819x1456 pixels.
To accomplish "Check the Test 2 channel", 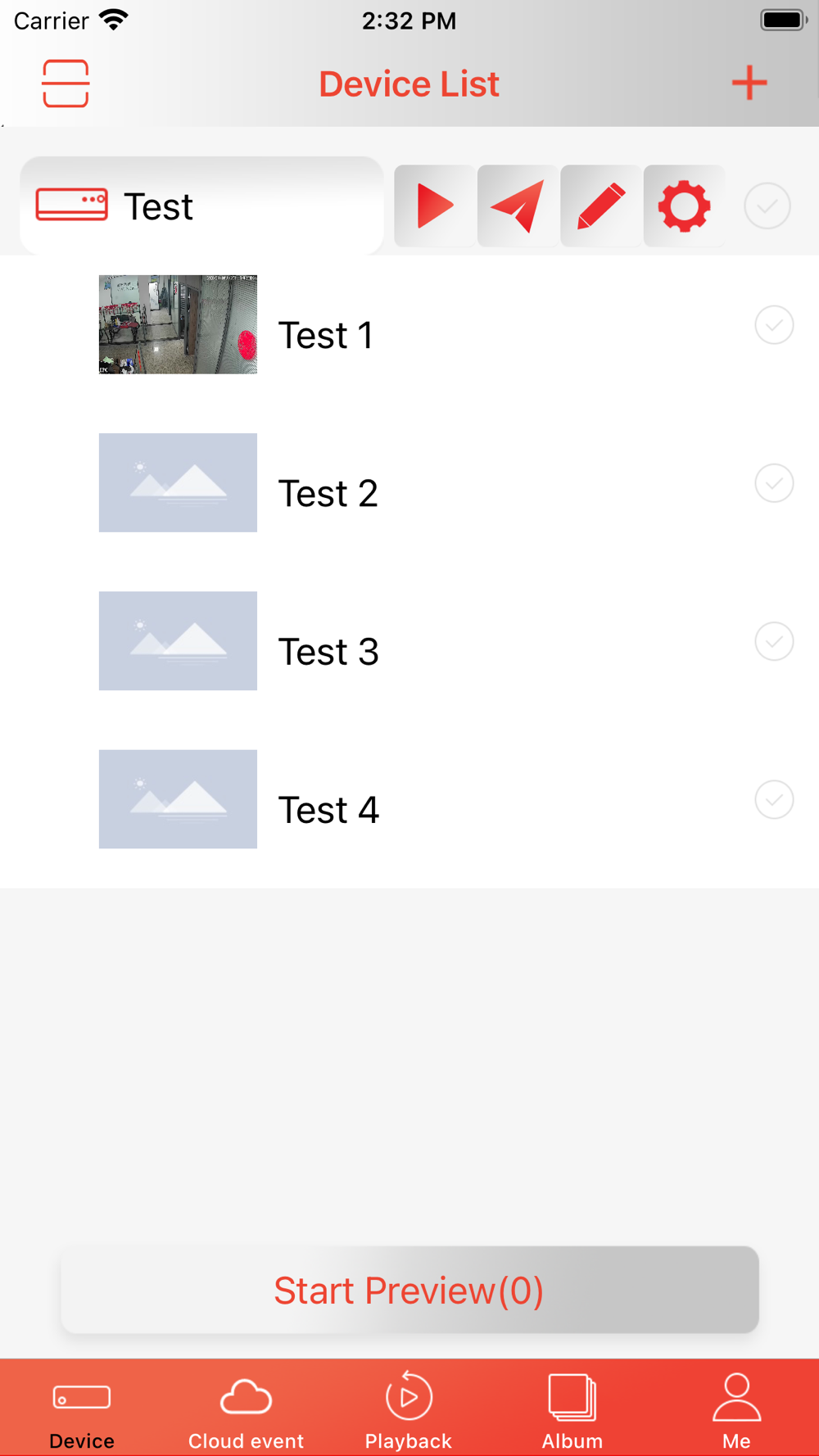I will click(774, 483).
